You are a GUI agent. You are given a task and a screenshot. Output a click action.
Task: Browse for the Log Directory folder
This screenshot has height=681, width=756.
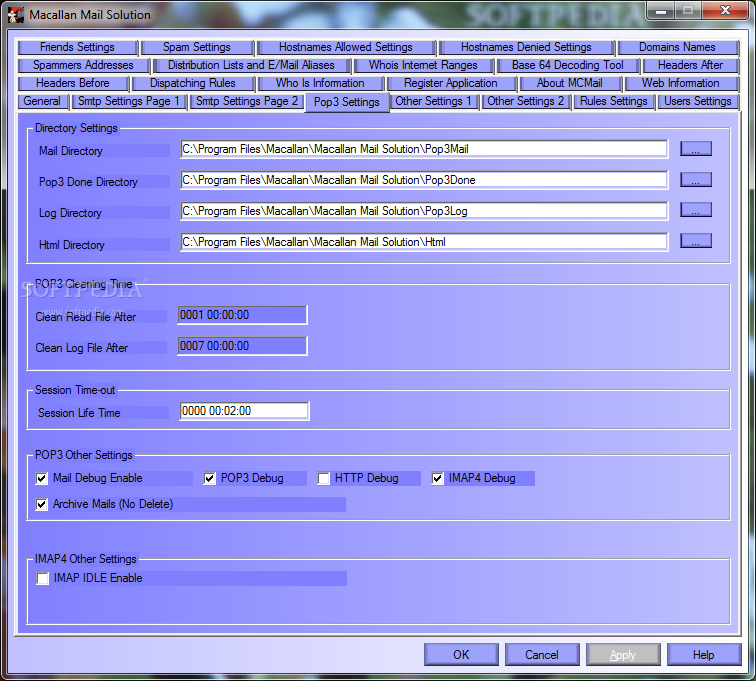click(696, 210)
